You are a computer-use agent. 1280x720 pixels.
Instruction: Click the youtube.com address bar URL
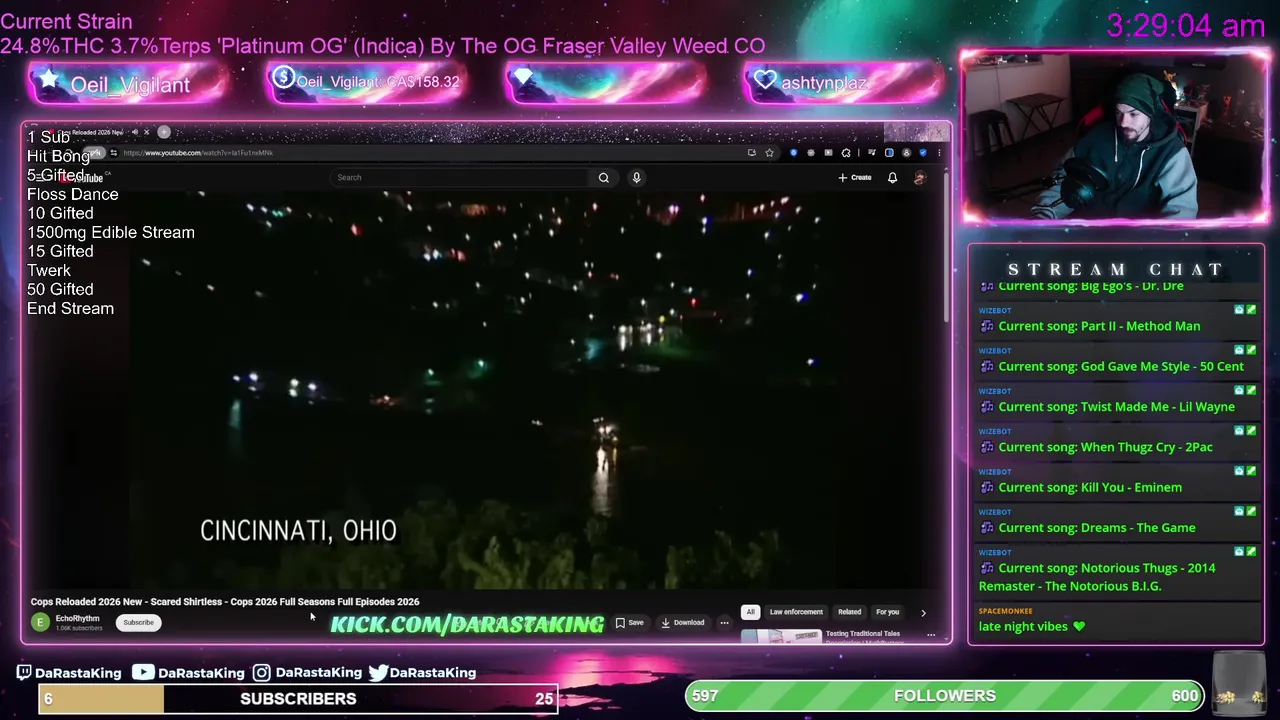point(198,153)
